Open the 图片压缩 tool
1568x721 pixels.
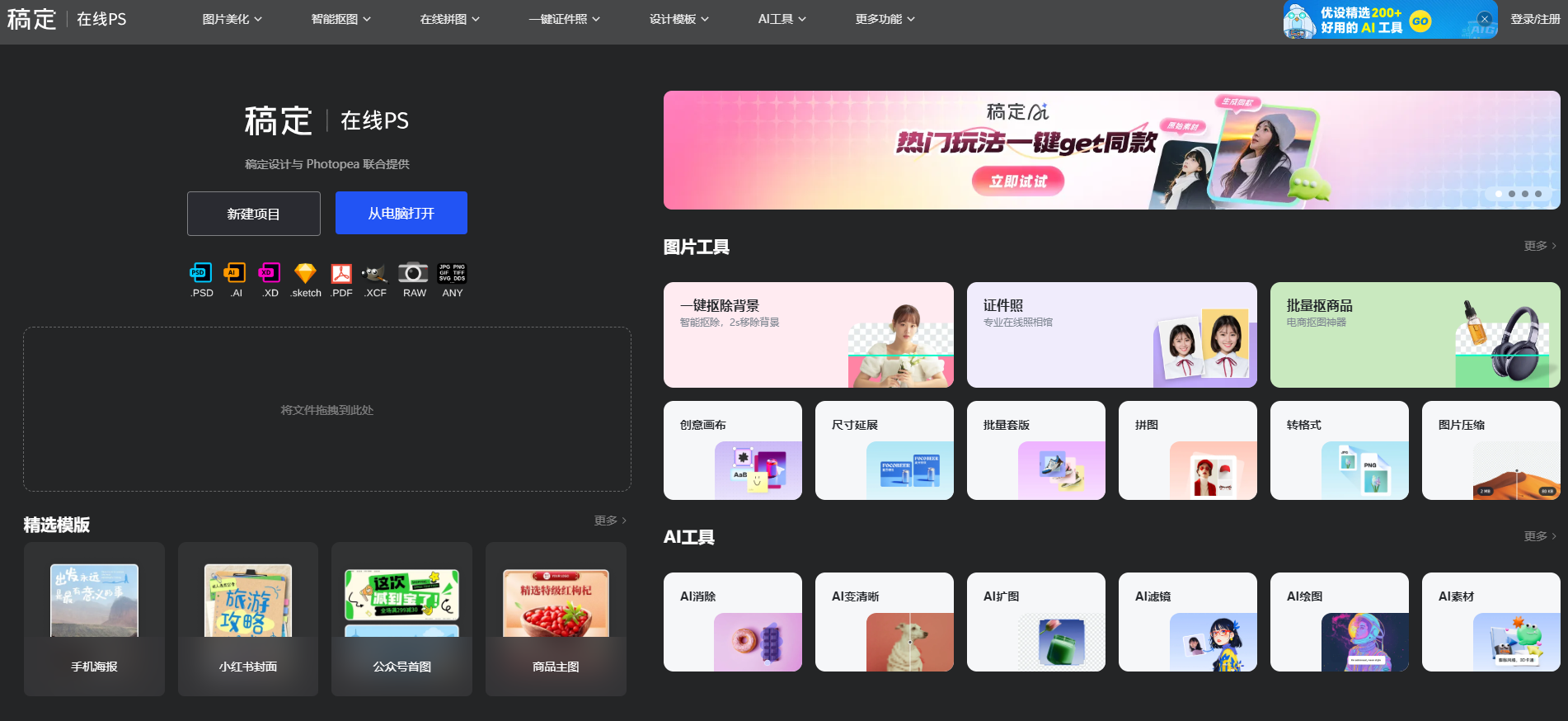[1491, 450]
